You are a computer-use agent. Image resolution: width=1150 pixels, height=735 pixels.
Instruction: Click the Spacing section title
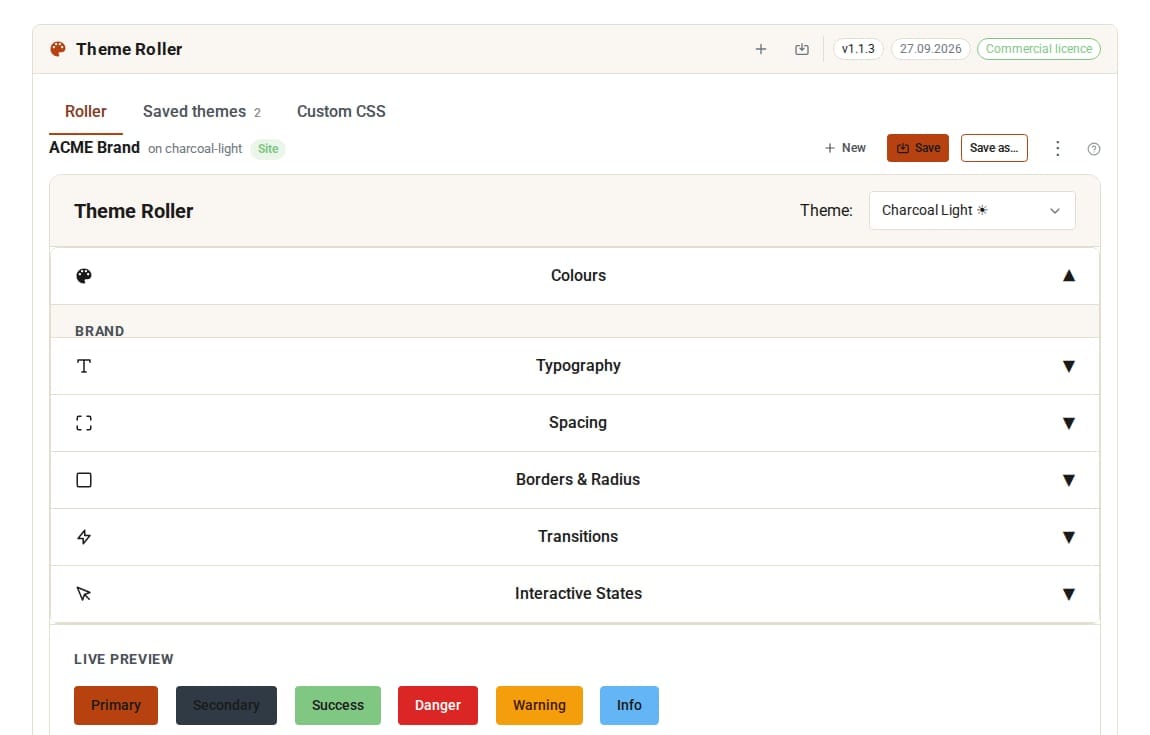point(578,423)
